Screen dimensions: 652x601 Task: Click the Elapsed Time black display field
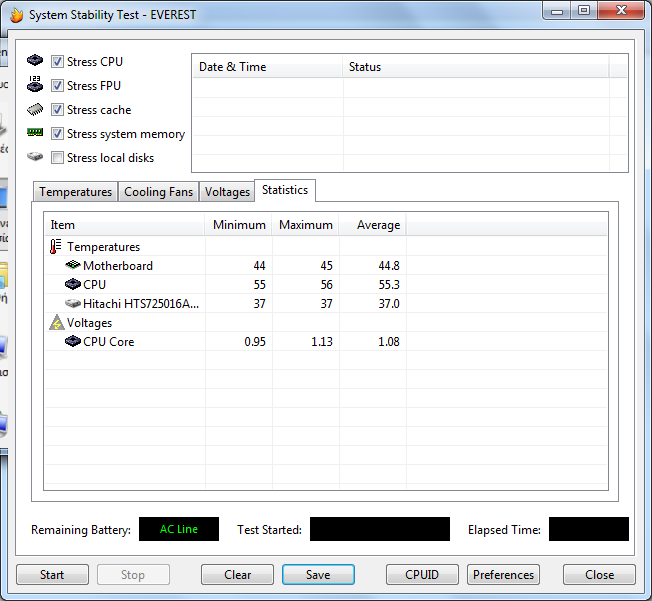tap(589, 529)
